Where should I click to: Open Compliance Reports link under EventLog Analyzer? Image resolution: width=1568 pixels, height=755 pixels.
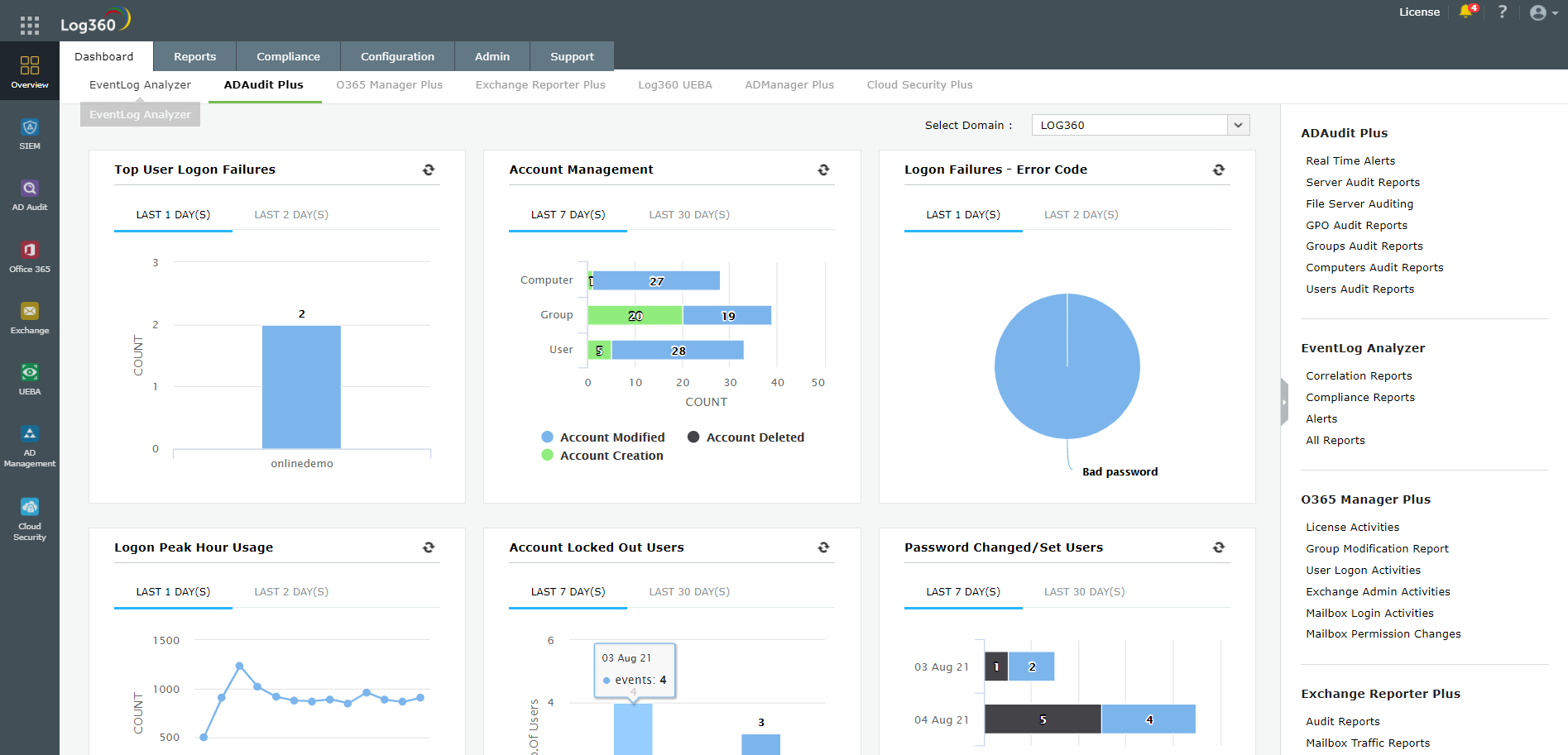(1360, 397)
